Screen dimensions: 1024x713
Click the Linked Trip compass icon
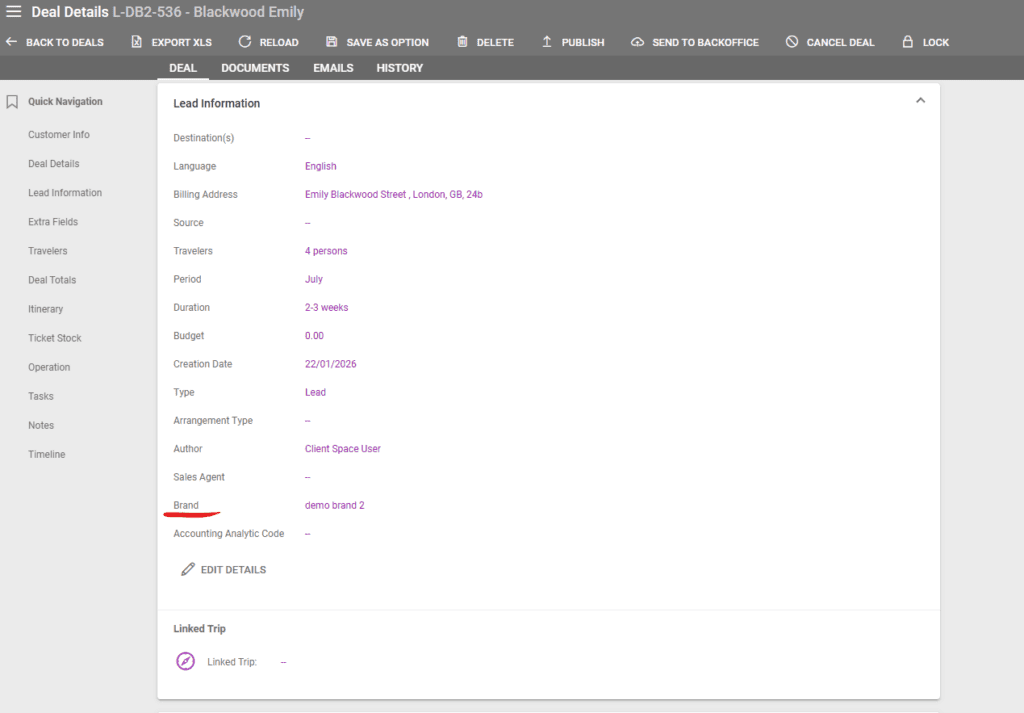point(184,661)
